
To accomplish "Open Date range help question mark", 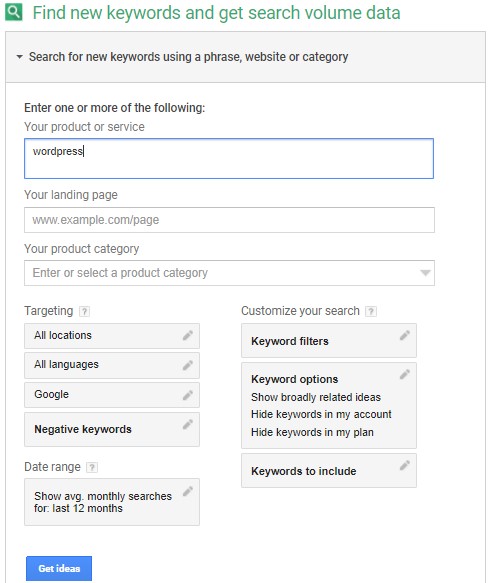I will tap(92, 467).
